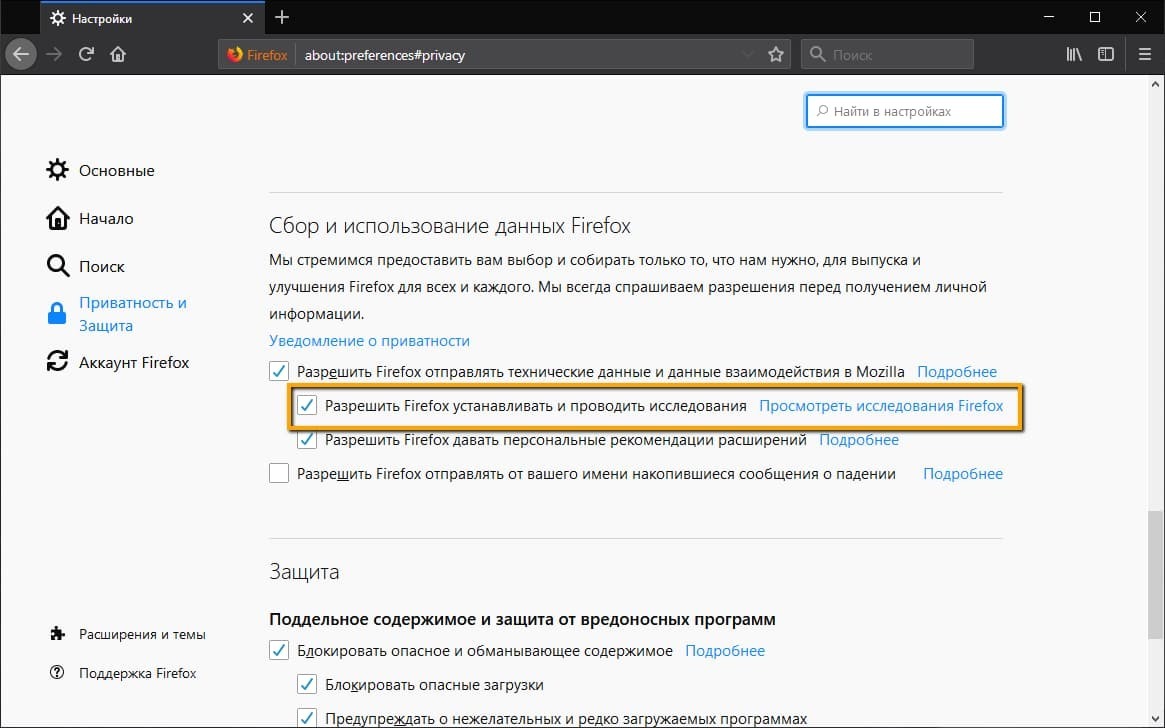Focus the Найти в настройках search field

[x=904, y=111]
